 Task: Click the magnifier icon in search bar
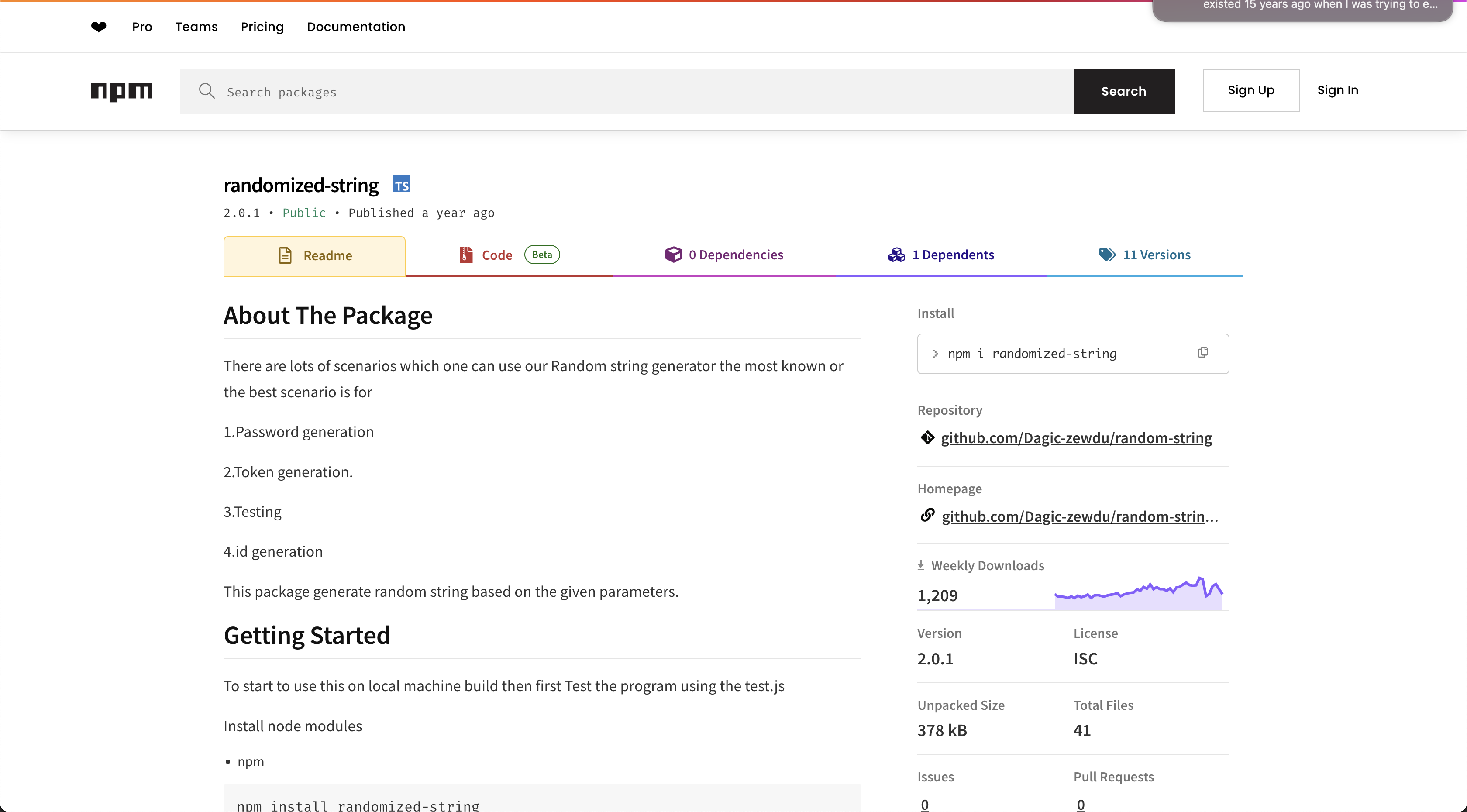point(207,91)
